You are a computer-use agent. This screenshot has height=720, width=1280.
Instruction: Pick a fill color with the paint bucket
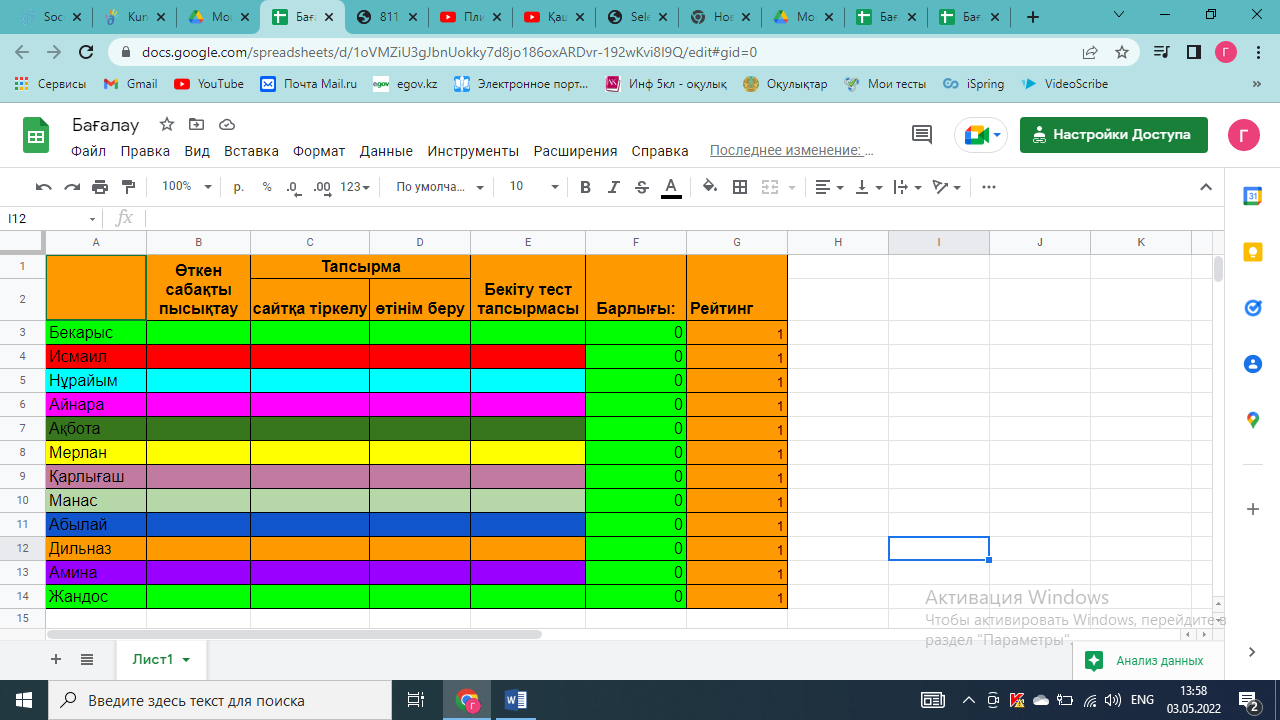[x=710, y=187]
